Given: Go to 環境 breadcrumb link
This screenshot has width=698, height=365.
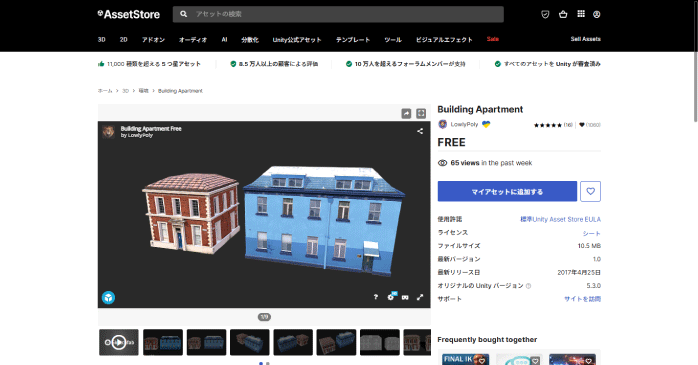Looking at the screenshot, I should click(143, 91).
